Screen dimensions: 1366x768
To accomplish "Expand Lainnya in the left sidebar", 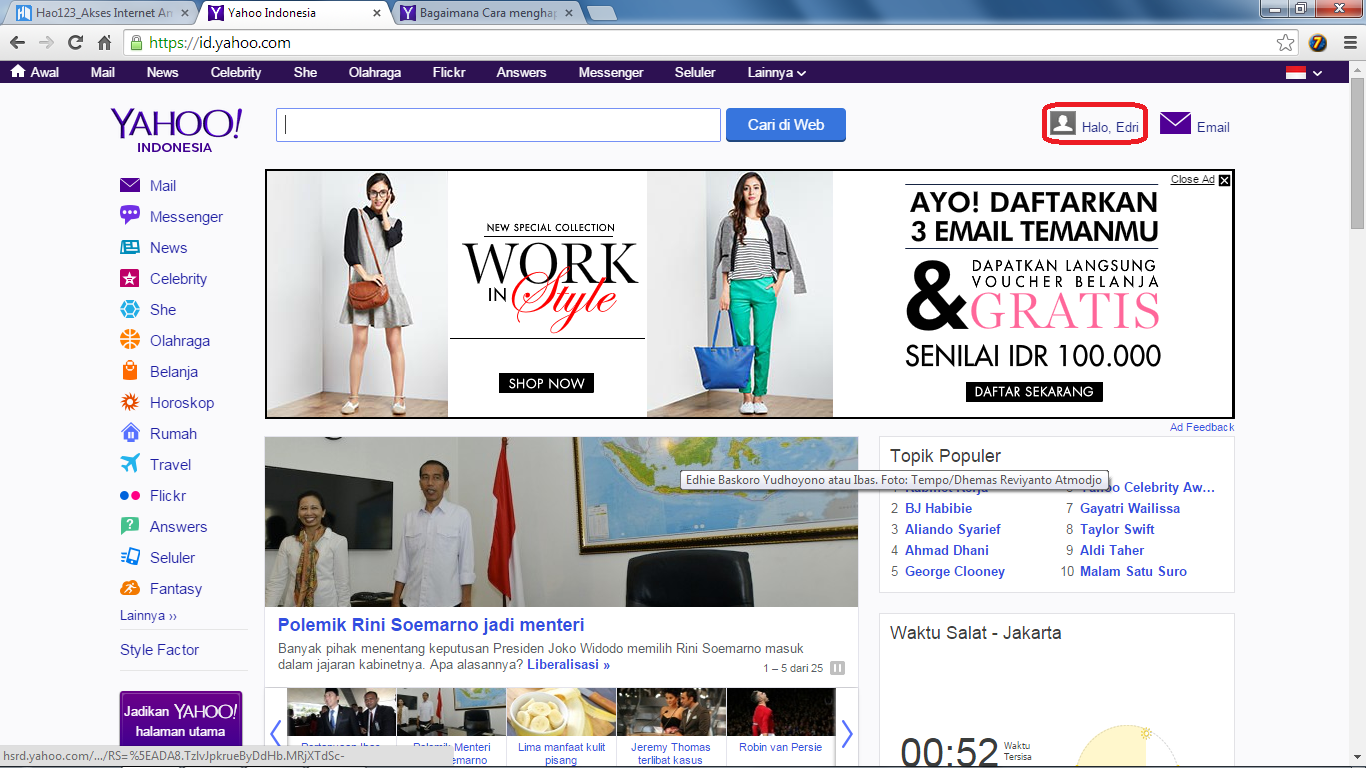I will (x=148, y=615).
